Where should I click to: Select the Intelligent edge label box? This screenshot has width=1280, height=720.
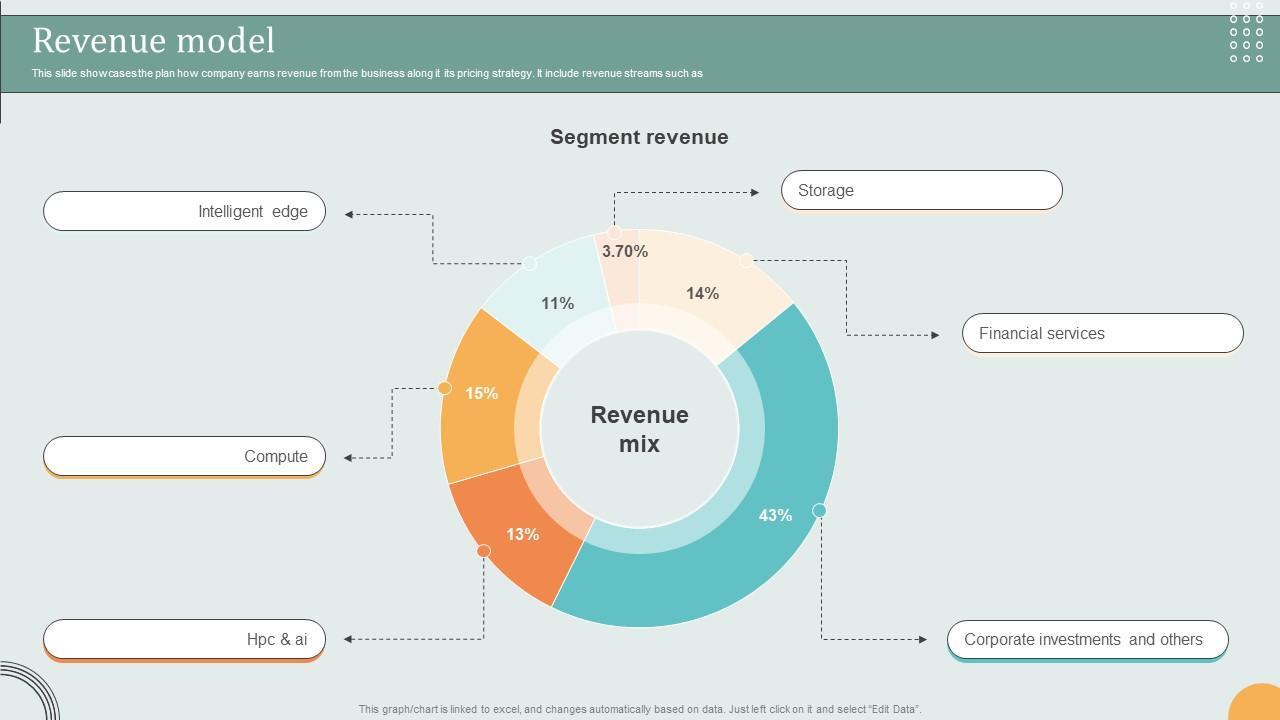184,211
